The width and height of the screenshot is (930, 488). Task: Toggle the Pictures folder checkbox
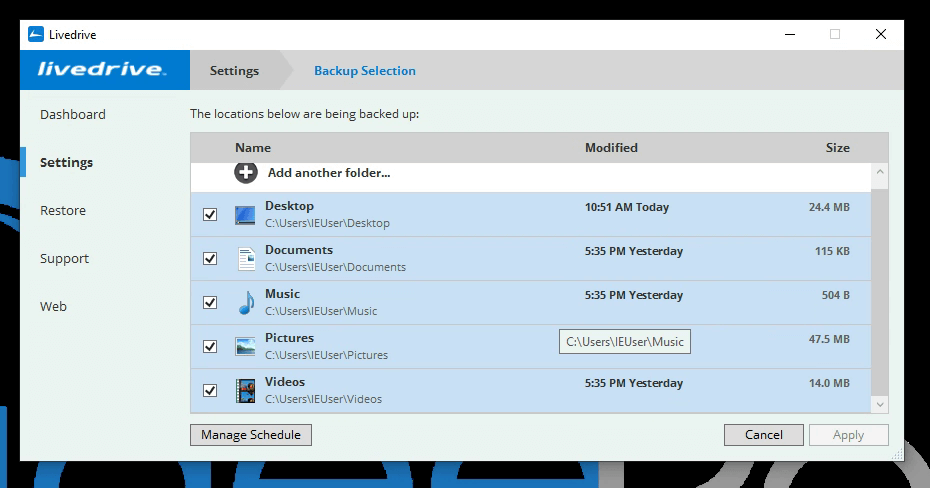click(x=210, y=347)
